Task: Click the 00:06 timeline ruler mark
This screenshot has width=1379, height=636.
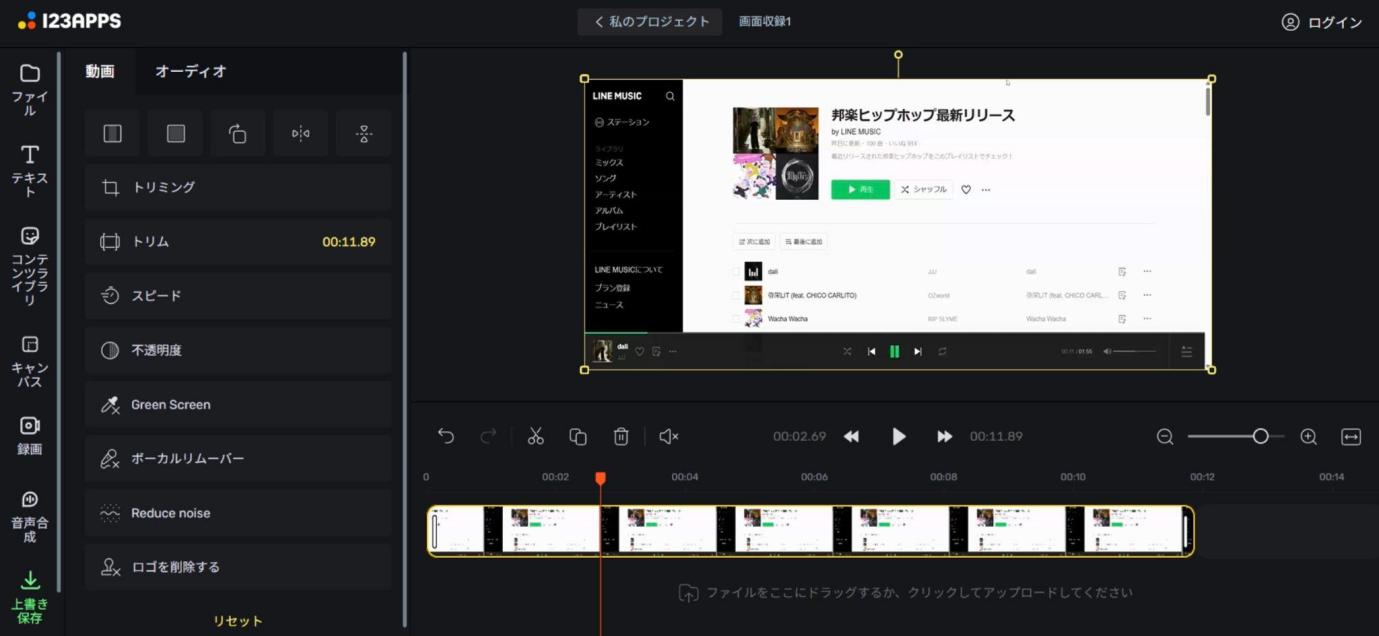Action: pyautogui.click(x=814, y=477)
